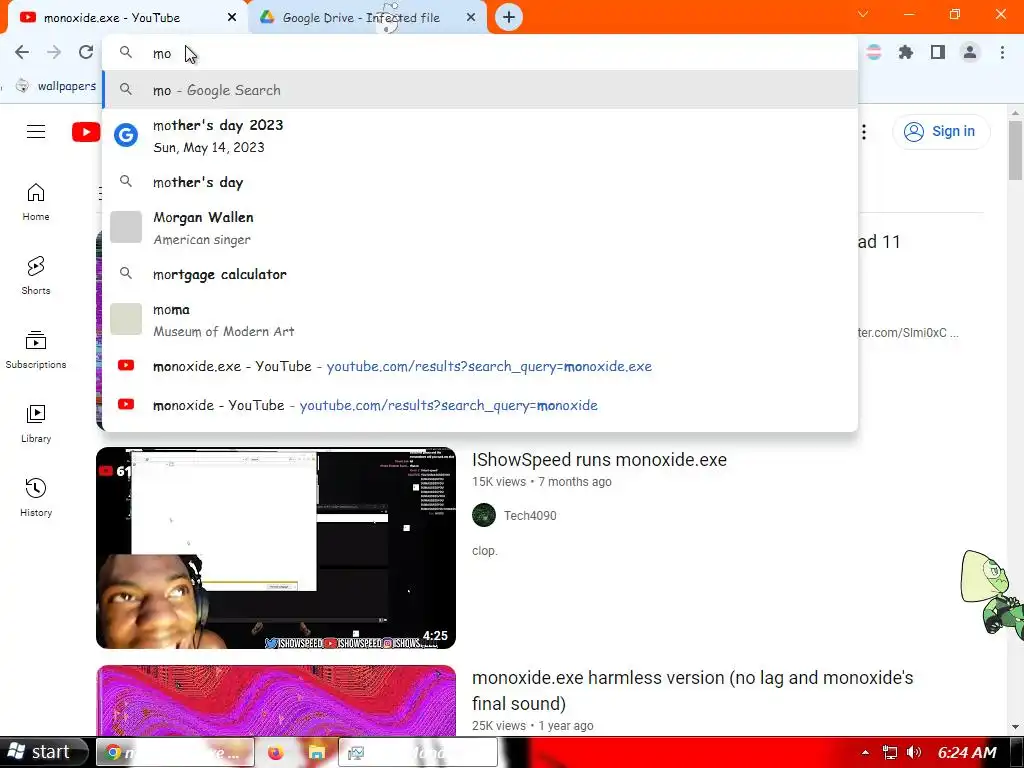Close the Google Drive - Infected file tab
1024x768 pixels.
(x=471, y=17)
